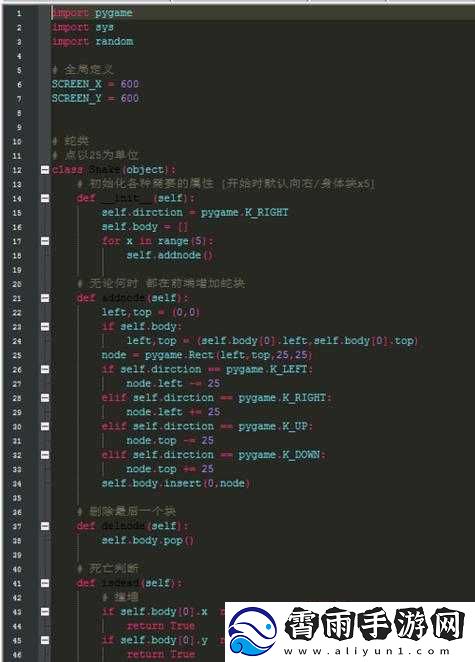The height and width of the screenshot is (662, 475).
Task: Click 'if self.dirction == pygame.K_LEFT:' line
Action: (207, 369)
